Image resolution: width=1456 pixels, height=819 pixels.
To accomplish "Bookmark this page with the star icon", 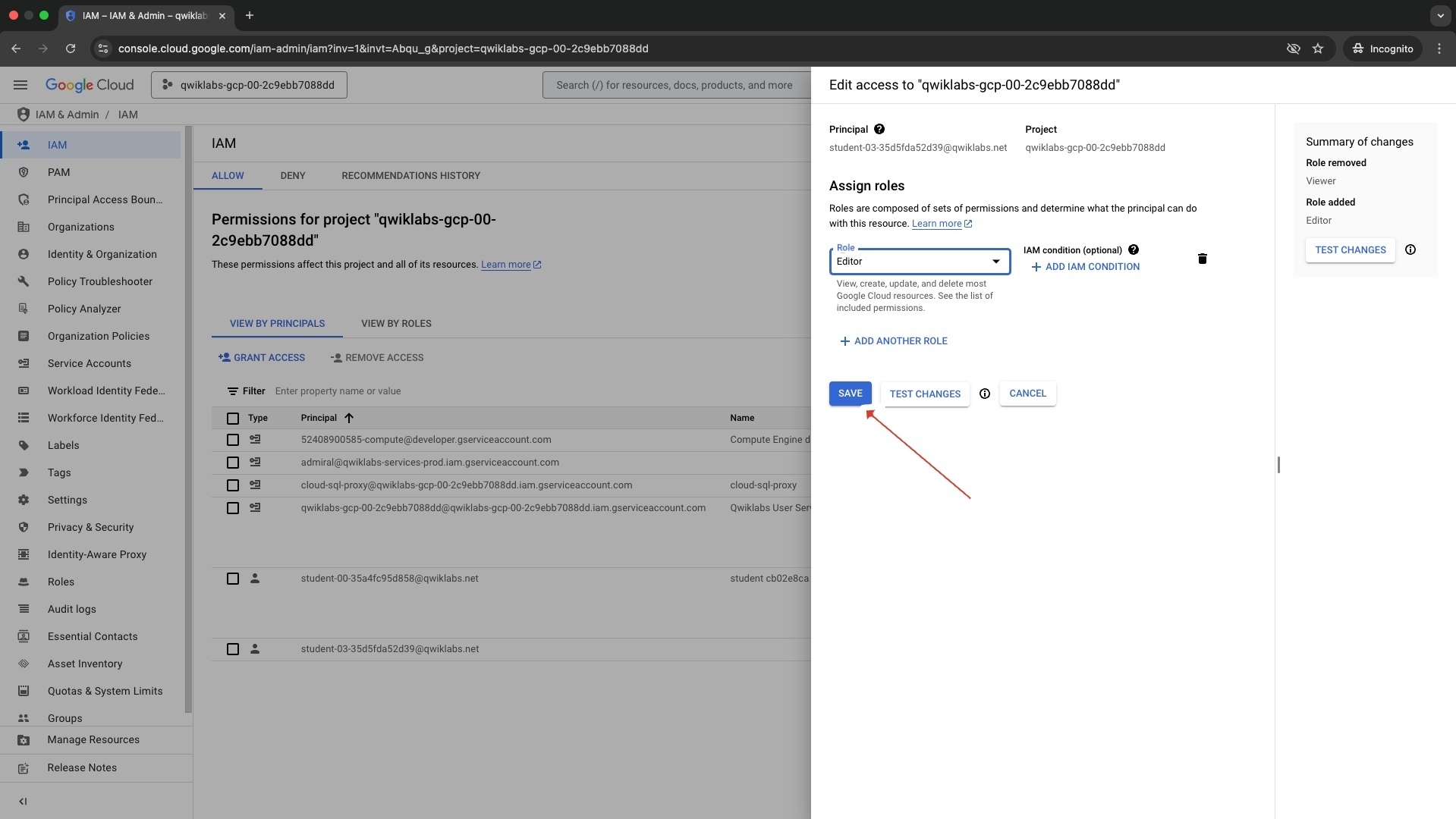I will click(1318, 49).
